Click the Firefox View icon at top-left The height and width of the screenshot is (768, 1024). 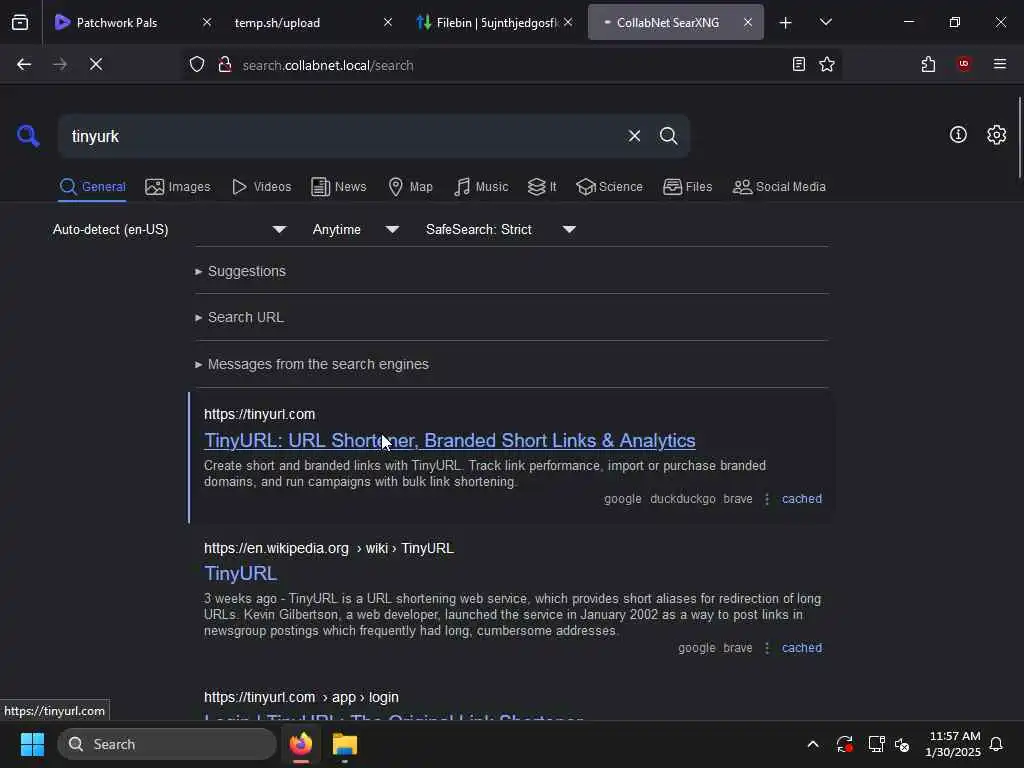coord(20,22)
